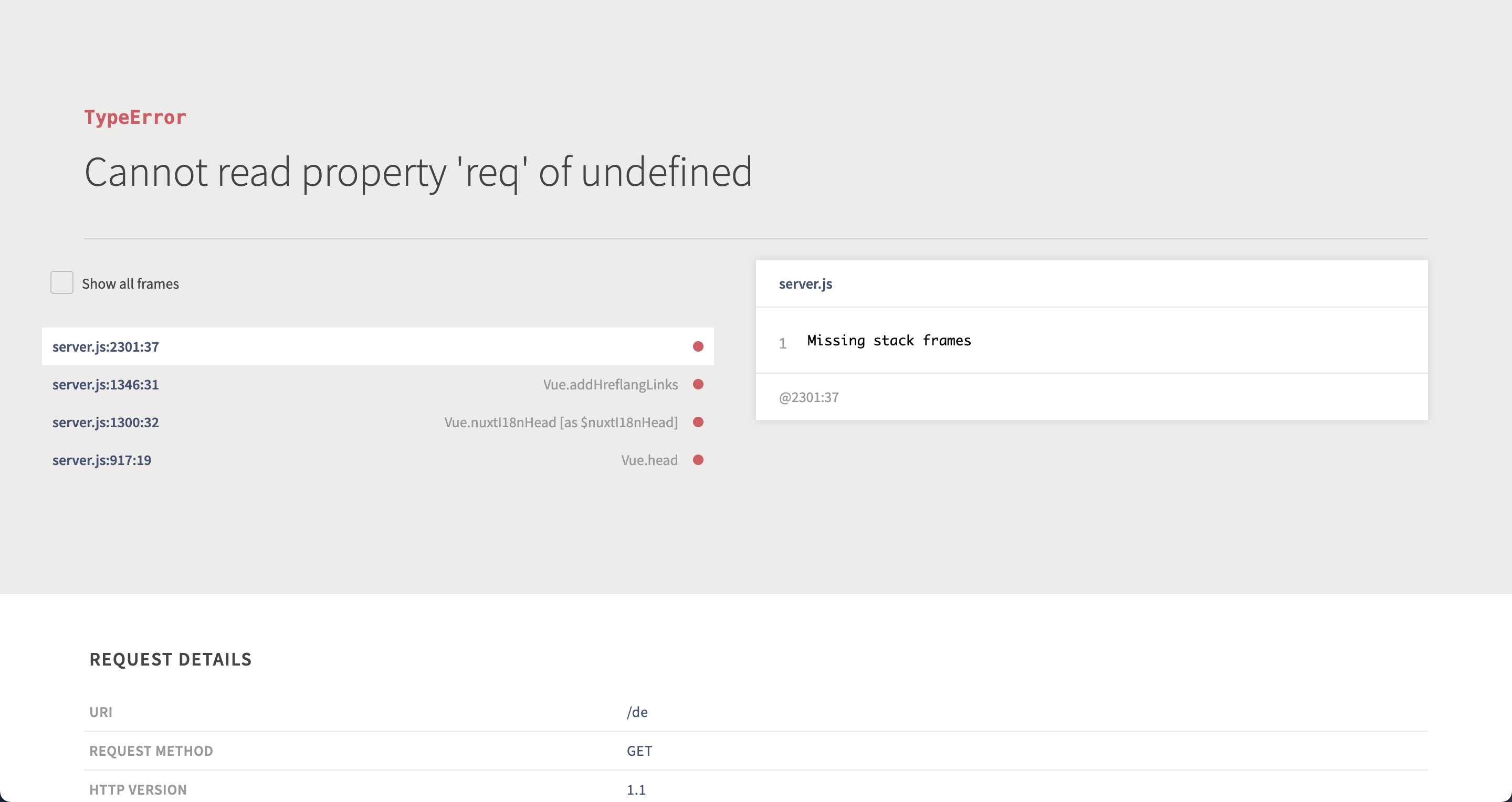Open the server.js:1346:31 stack frame
The height and width of the screenshot is (802, 1512).
pos(377,384)
